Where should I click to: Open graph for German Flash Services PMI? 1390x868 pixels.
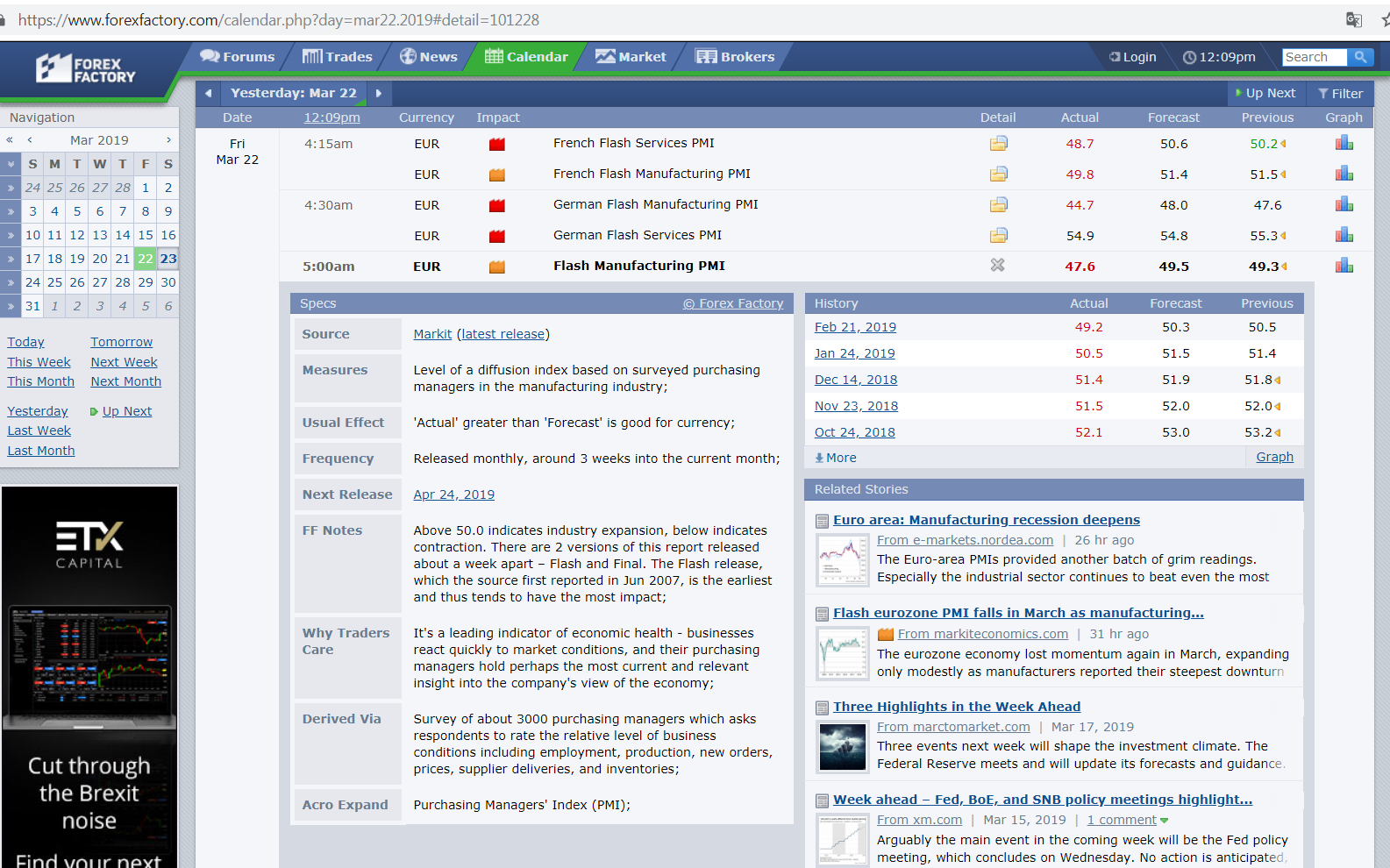tap(1344, 235)
